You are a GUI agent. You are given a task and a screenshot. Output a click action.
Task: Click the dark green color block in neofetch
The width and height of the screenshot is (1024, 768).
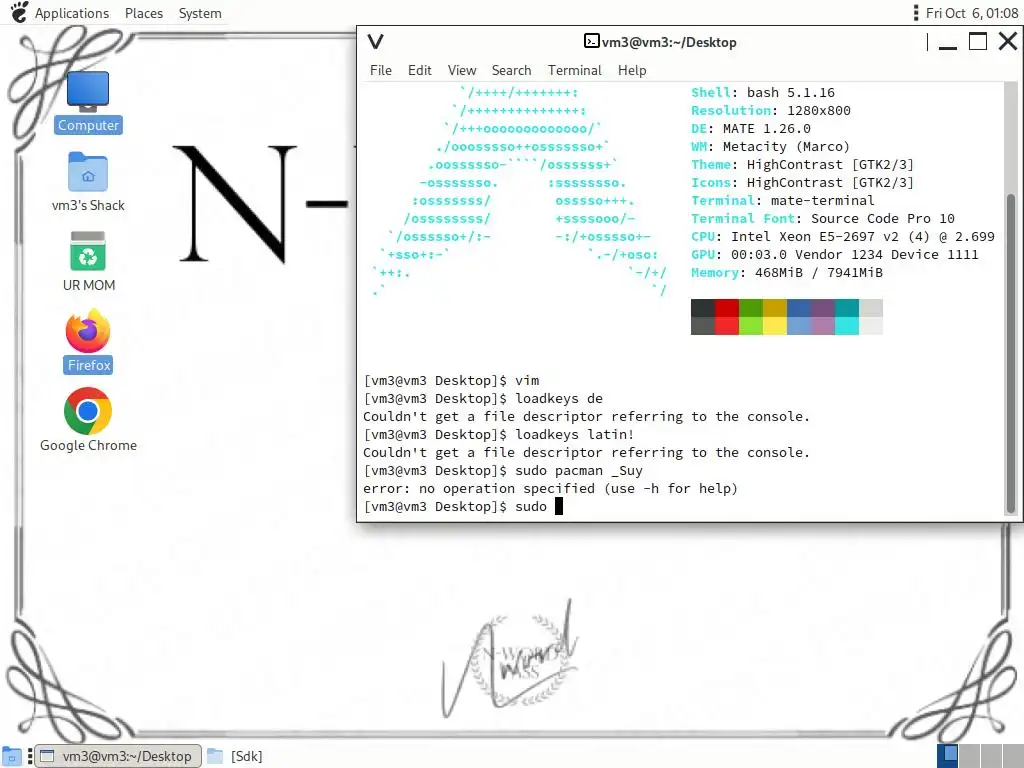[751, 308]
